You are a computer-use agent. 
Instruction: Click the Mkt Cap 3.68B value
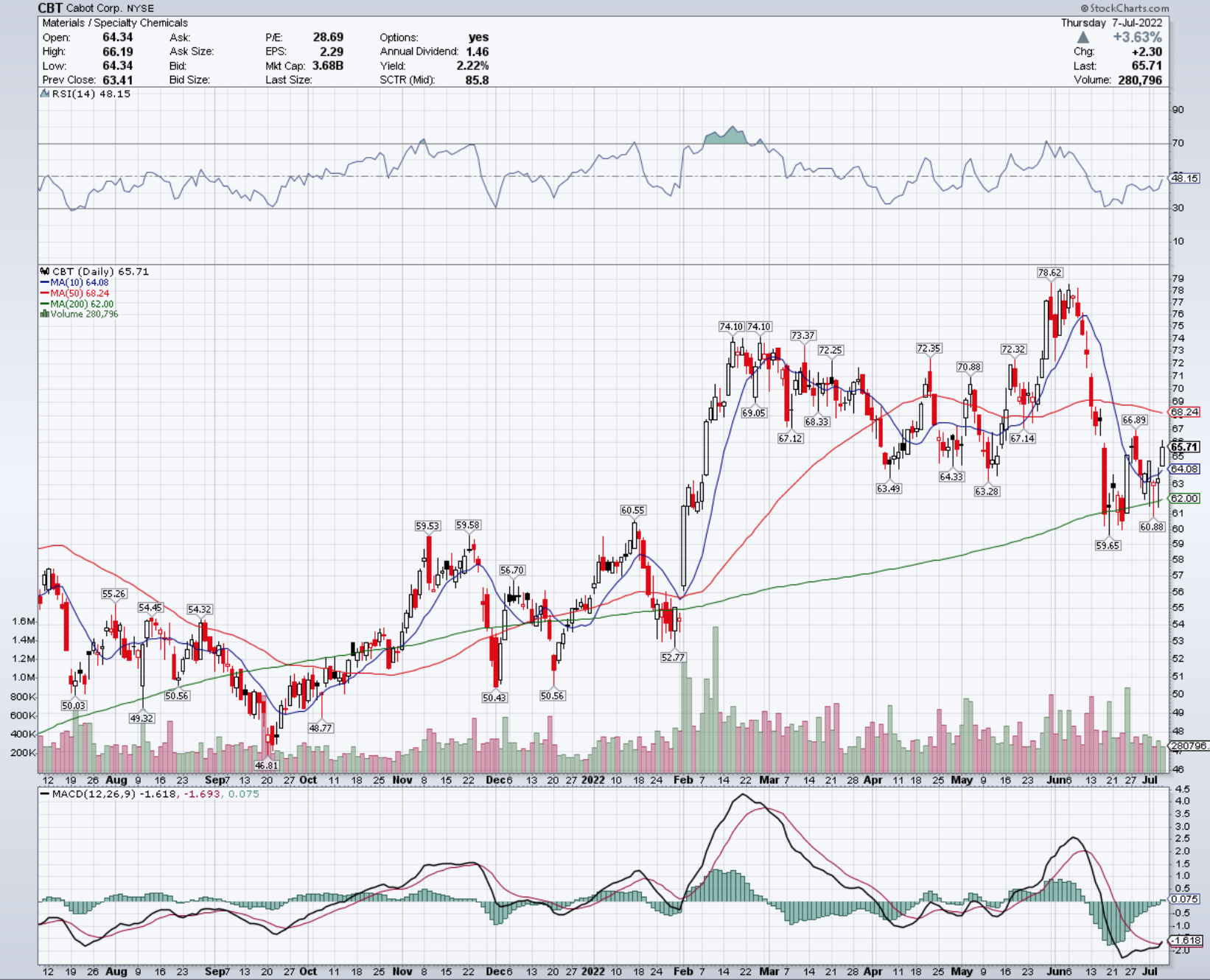click(328, 66)
